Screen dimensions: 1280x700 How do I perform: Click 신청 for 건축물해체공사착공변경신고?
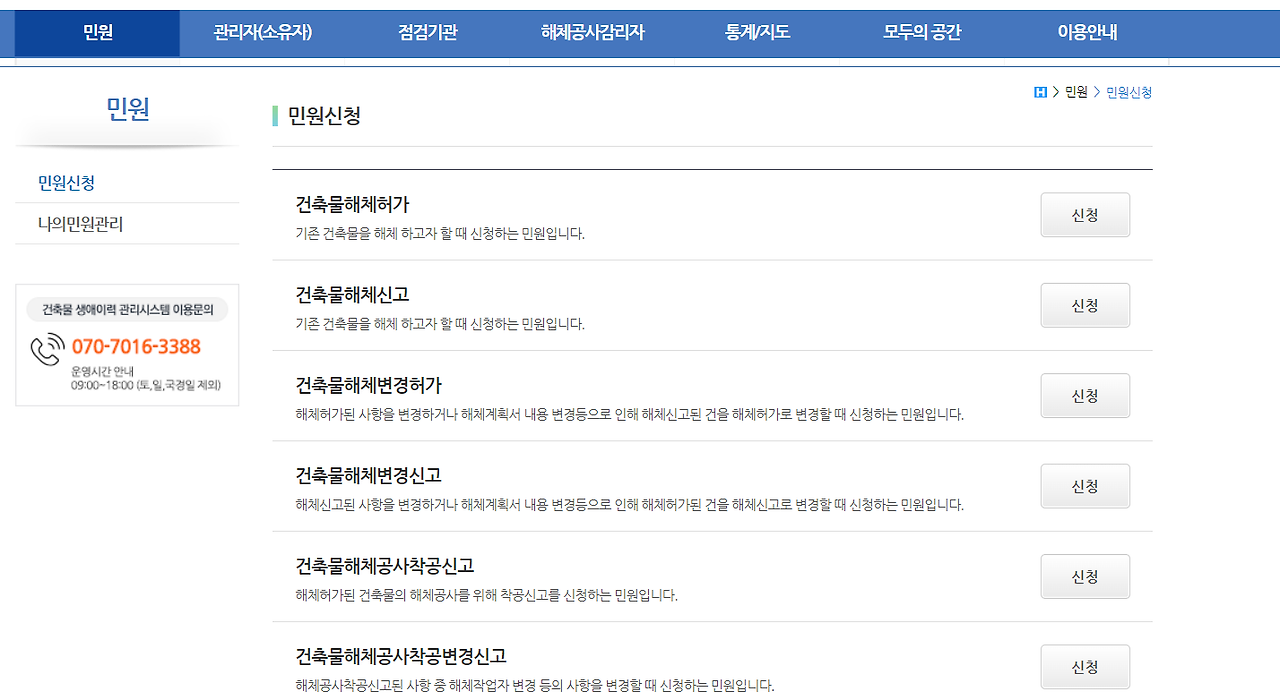pos(1085,666)
